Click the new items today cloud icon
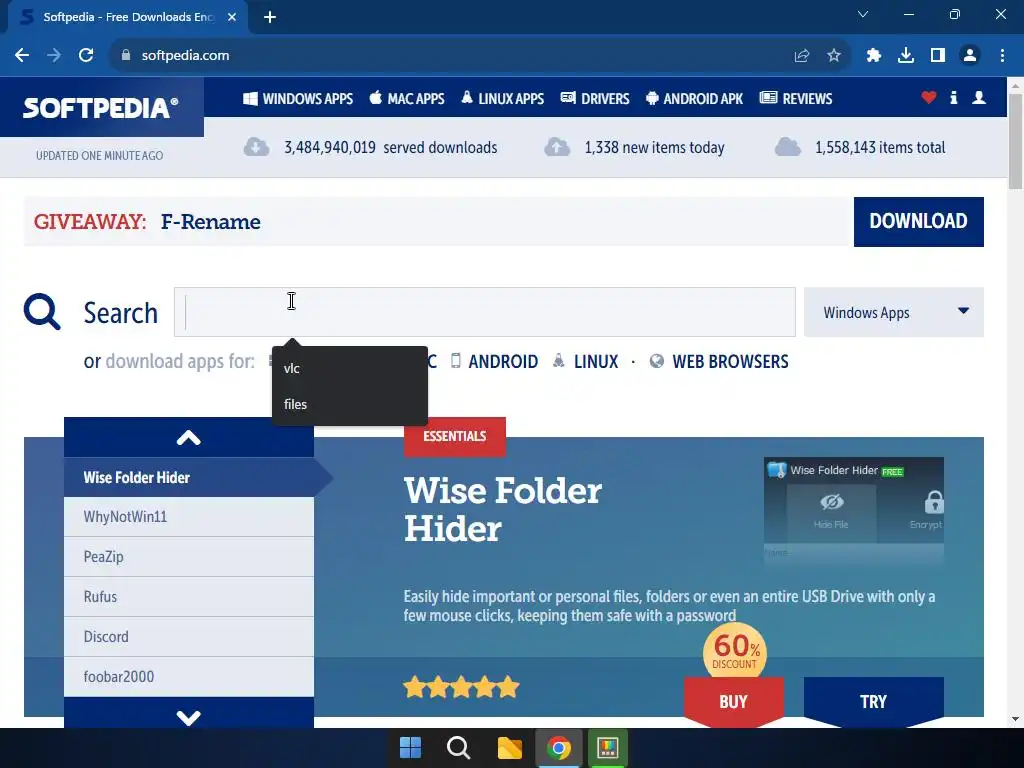The height and width of the screenshot is (768, 1024). point(557,147)
